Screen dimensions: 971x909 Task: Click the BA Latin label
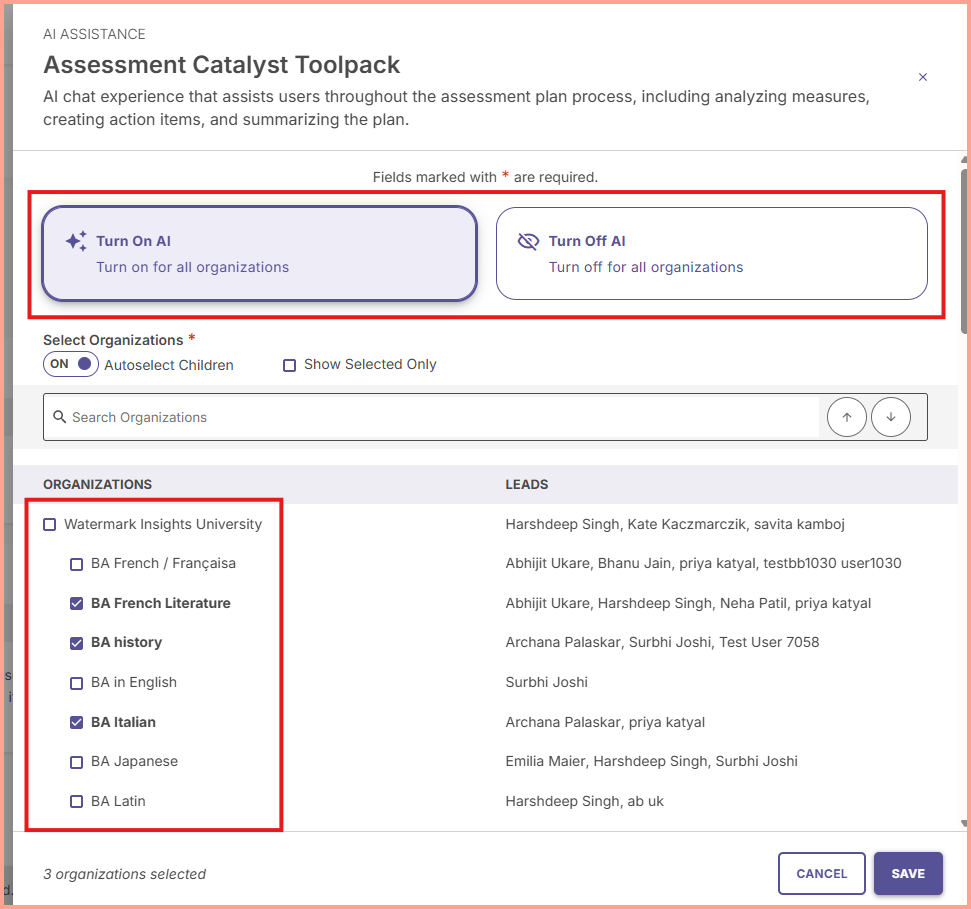point(118,801)
